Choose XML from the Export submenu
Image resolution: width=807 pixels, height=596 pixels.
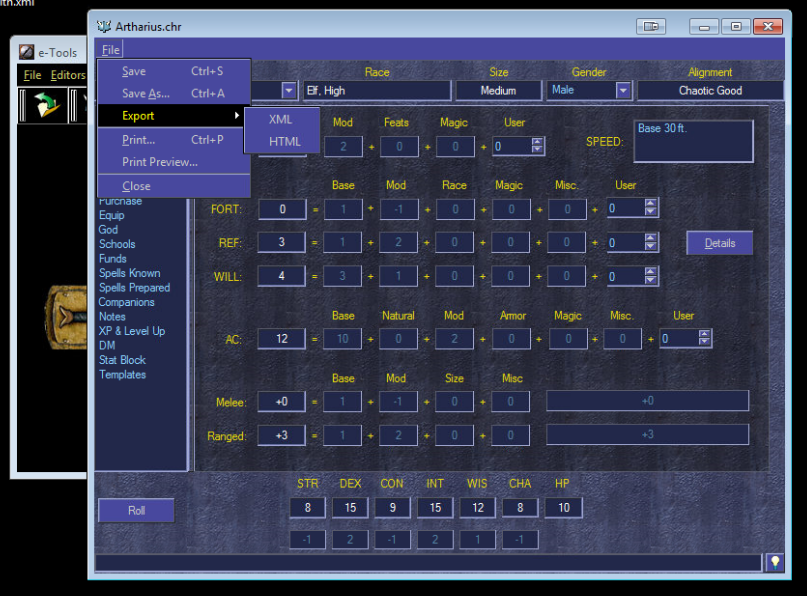[281, 119]
